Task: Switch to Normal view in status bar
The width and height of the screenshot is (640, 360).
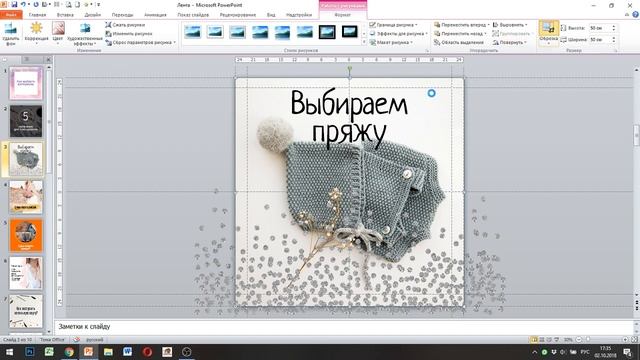Action: 534,340
